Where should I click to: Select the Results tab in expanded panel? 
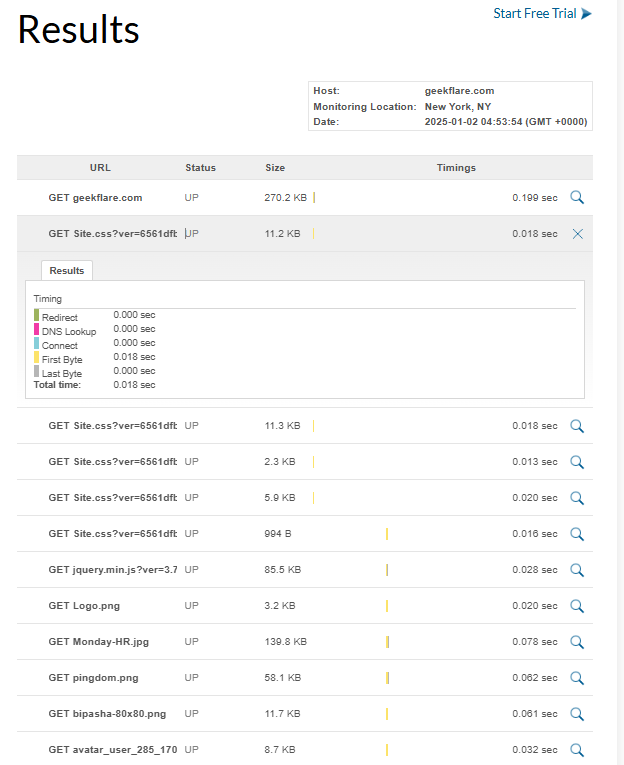coord(67,271)
